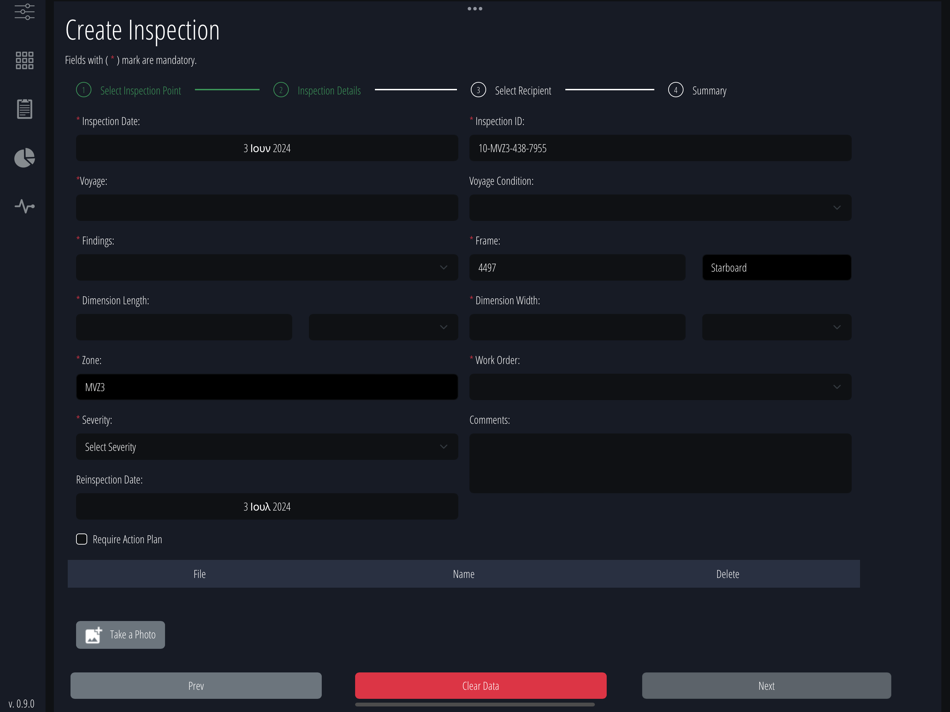Click the Delete column header
The height and width of the screenshot is (712, 950).
click(728, 574)
